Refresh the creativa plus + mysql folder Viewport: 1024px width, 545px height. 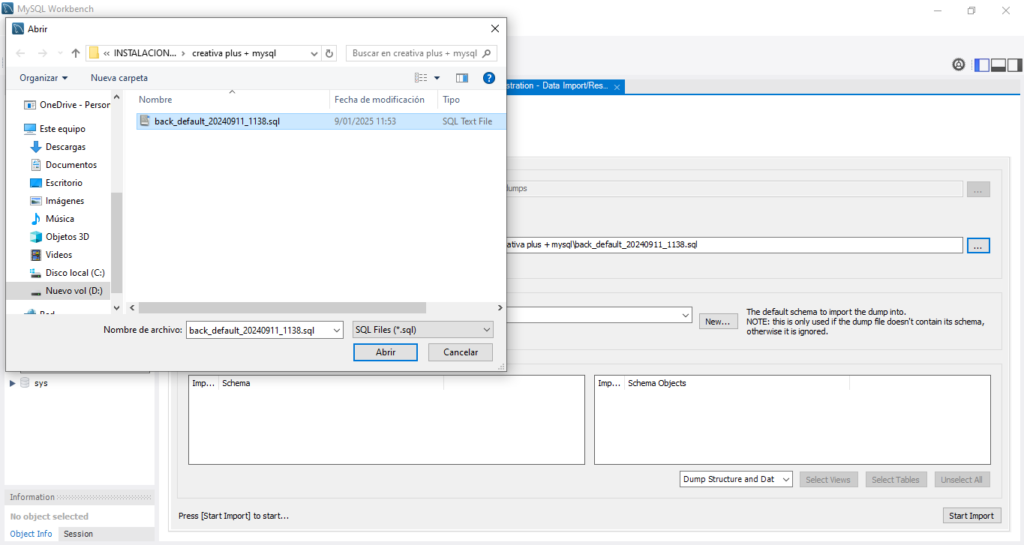pos(330,54)
